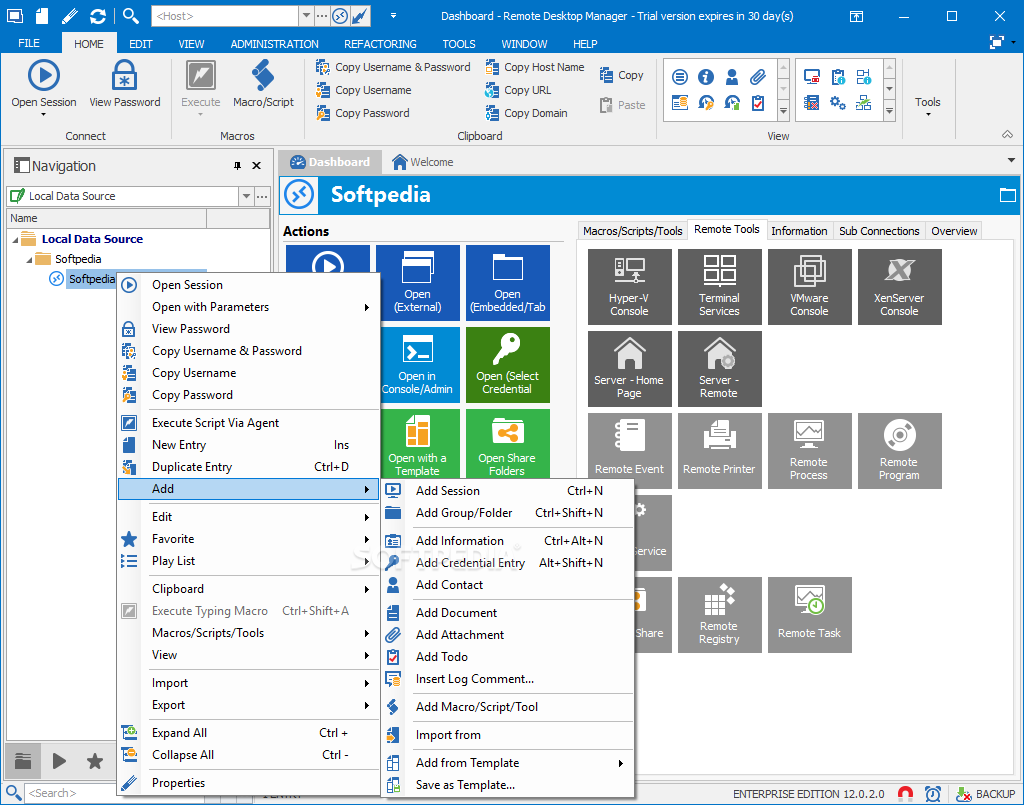Open the Remote Process tile
This screenshot has height=805, width=1024.
(x=810, y=450)
